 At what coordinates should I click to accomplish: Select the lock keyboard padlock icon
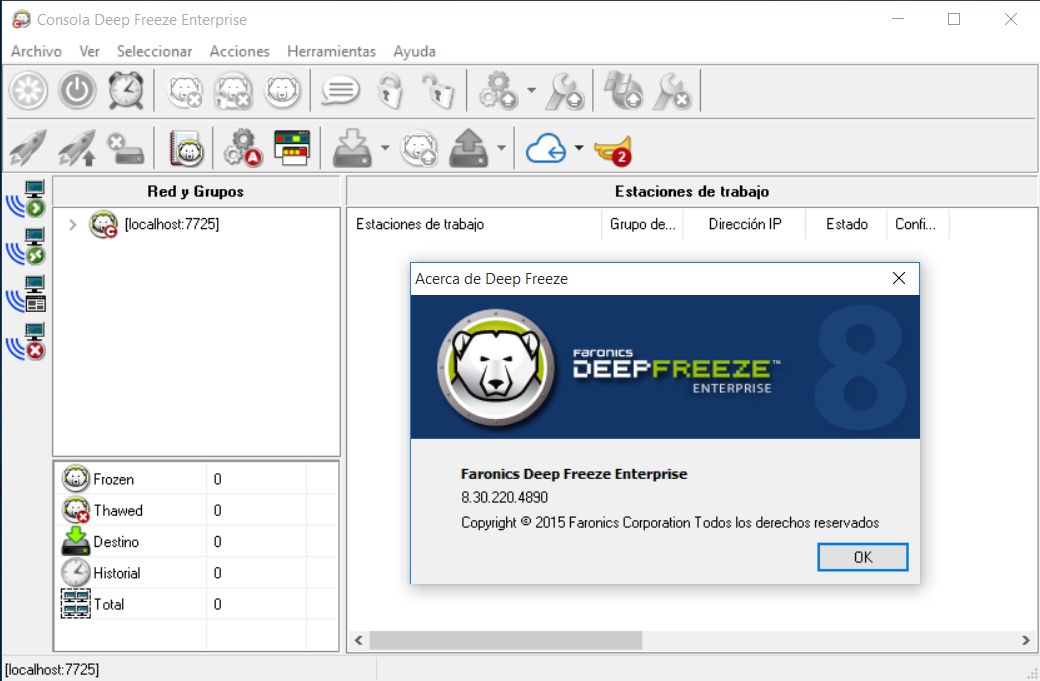392,90
